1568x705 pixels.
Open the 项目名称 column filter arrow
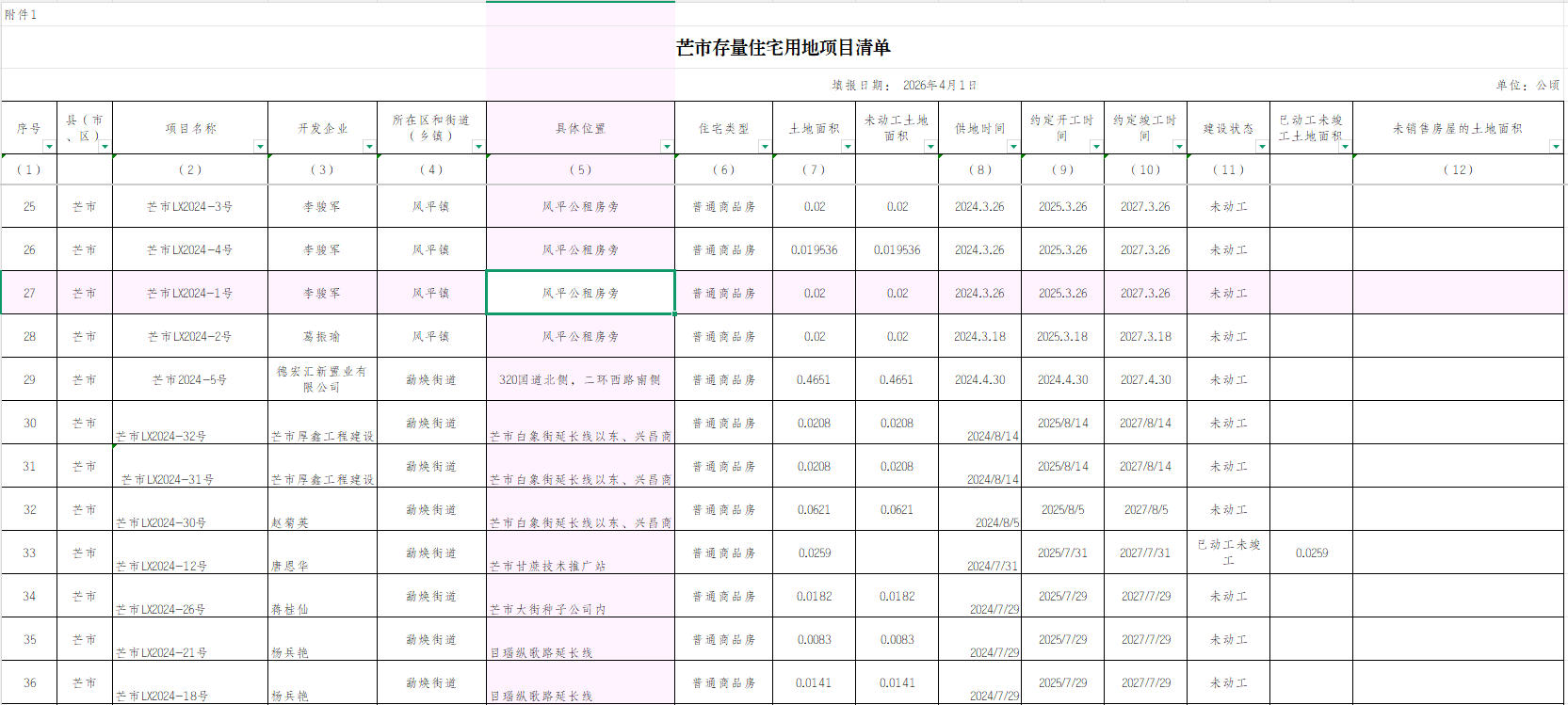point(260,147)
